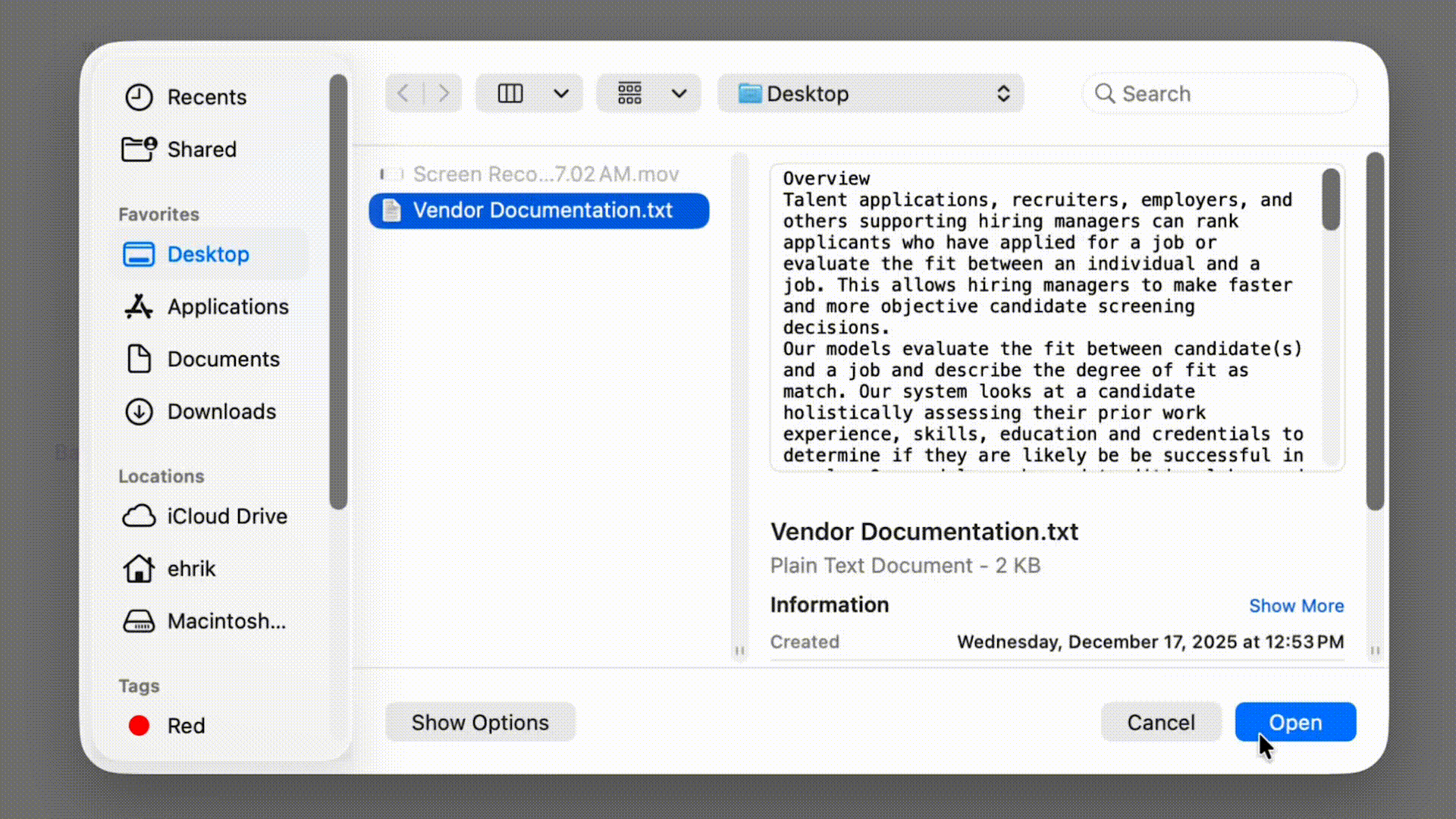The width and height of the screenshot is (1456, 819).
Task: Open iCloud Drive cloud icon
Action: coord(139,516)
